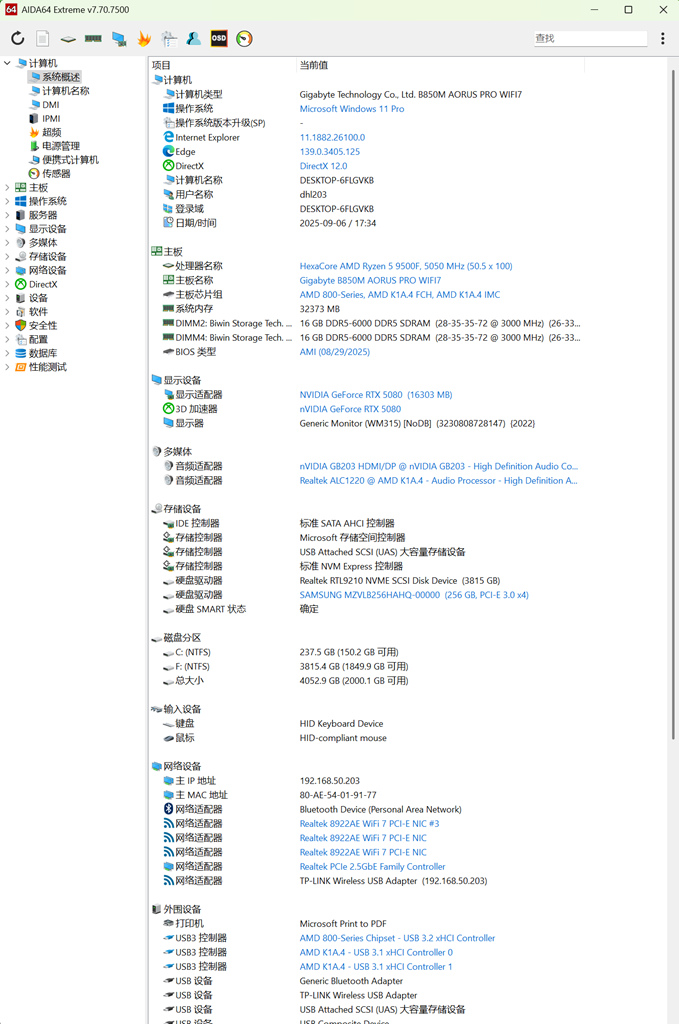
Task: Open the Disk Benchmark toolbar icon
Action: [68, 39]
